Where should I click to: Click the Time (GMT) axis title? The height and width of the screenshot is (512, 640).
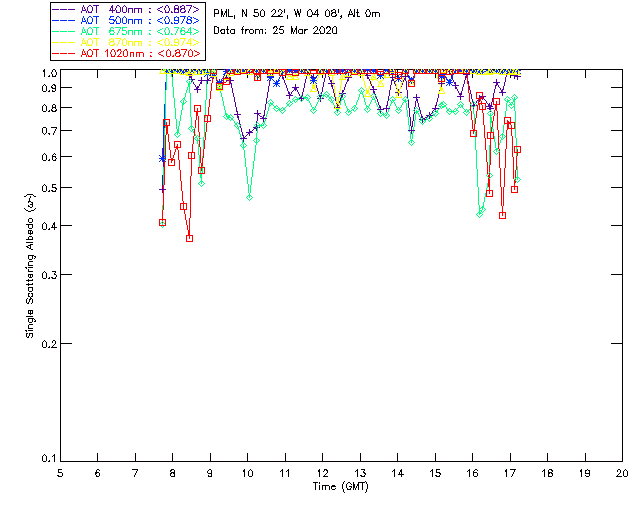pos(341,487)
